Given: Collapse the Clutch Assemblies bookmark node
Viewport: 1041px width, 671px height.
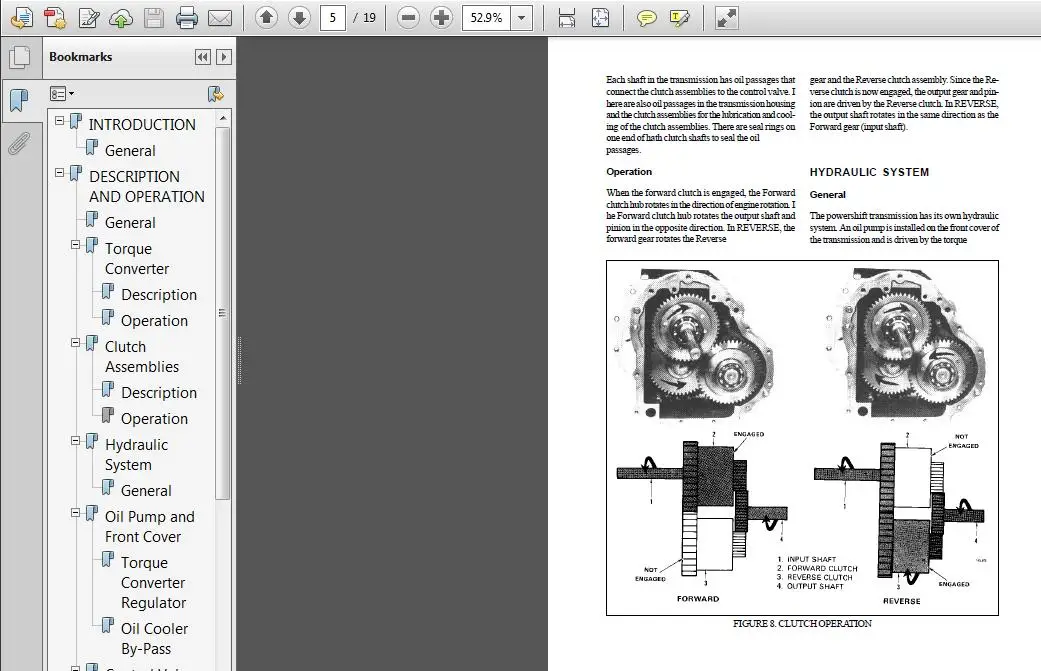Looking at the screenshot, I should 76,343.
